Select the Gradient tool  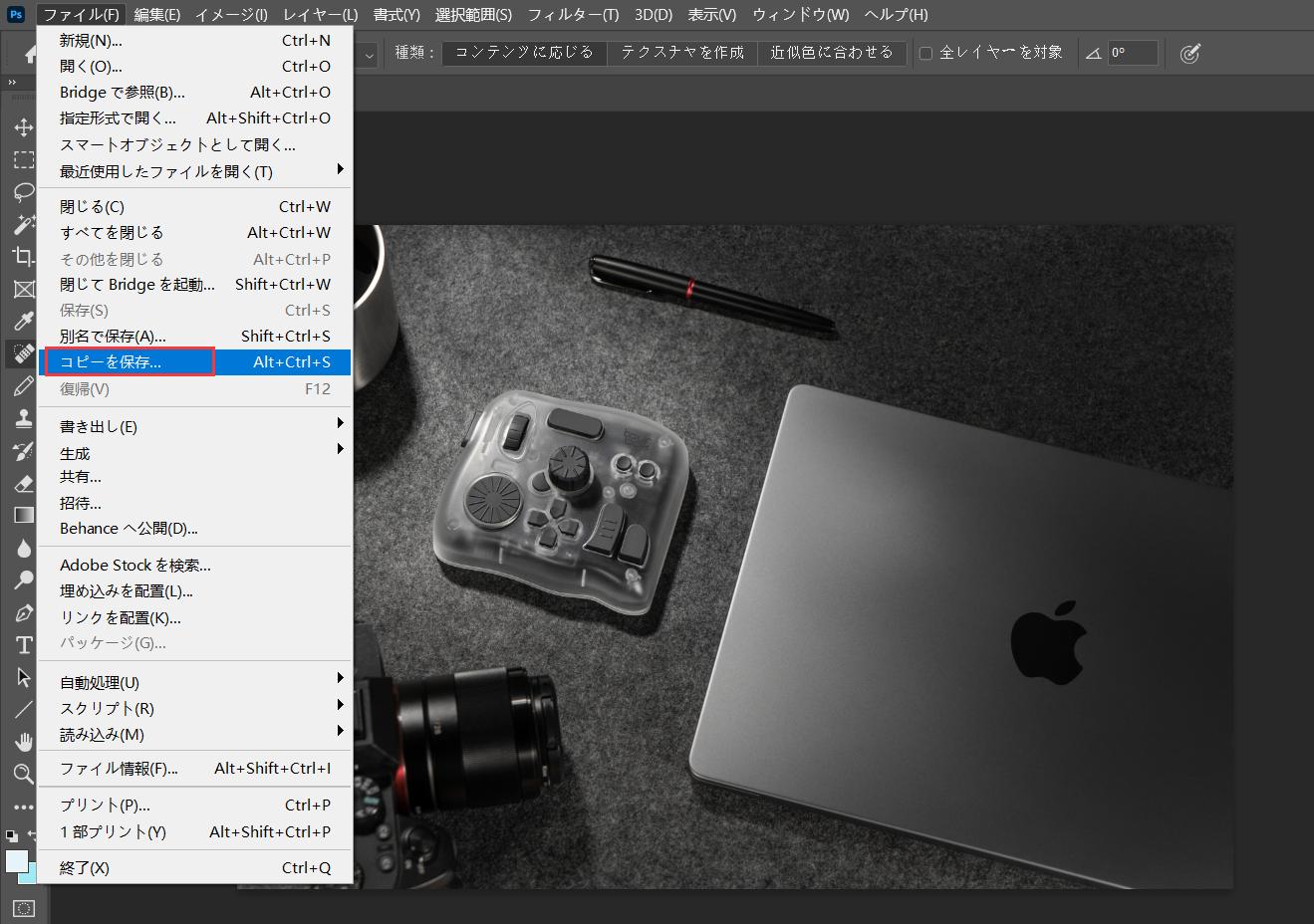pos(23,515)
